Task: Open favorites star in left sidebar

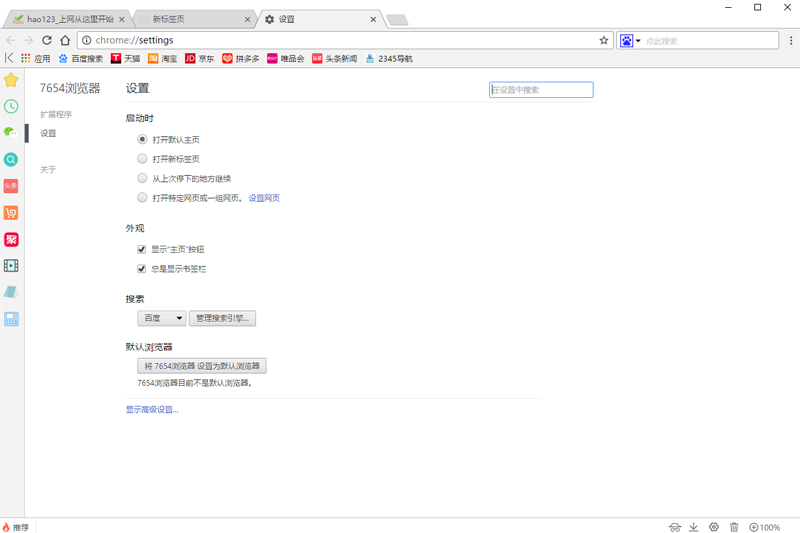Action: click(11, 80)
